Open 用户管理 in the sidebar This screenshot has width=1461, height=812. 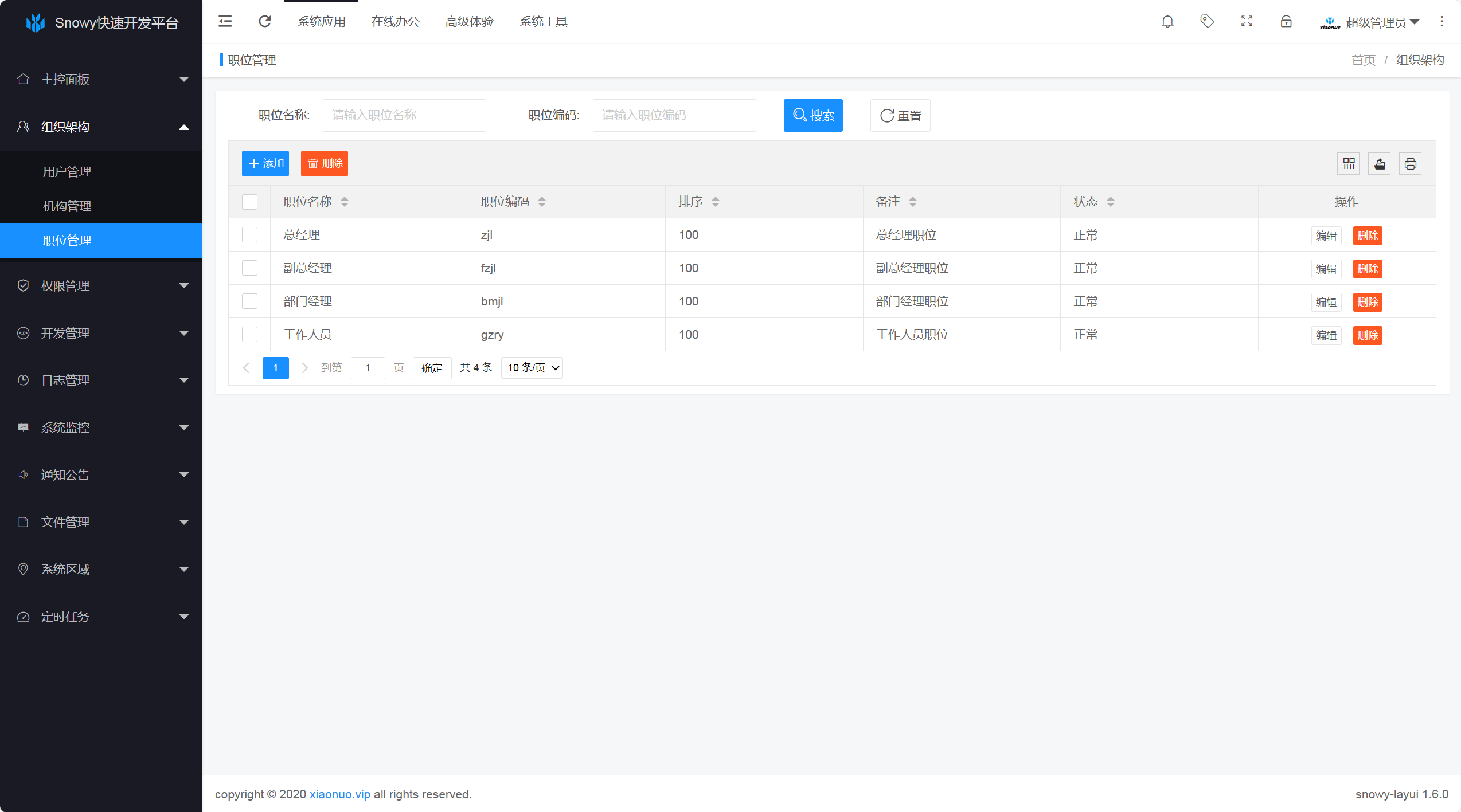pyautogui.click(x=67, y=172)
